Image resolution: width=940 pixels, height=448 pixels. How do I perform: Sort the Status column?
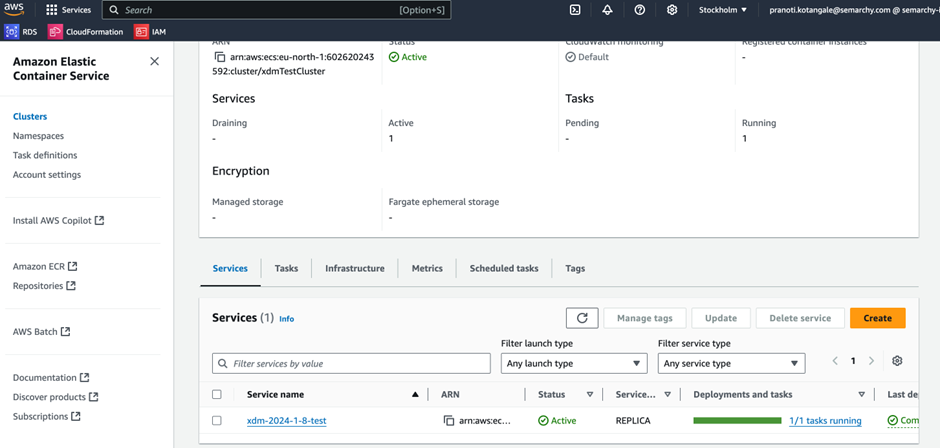point(590,395)
